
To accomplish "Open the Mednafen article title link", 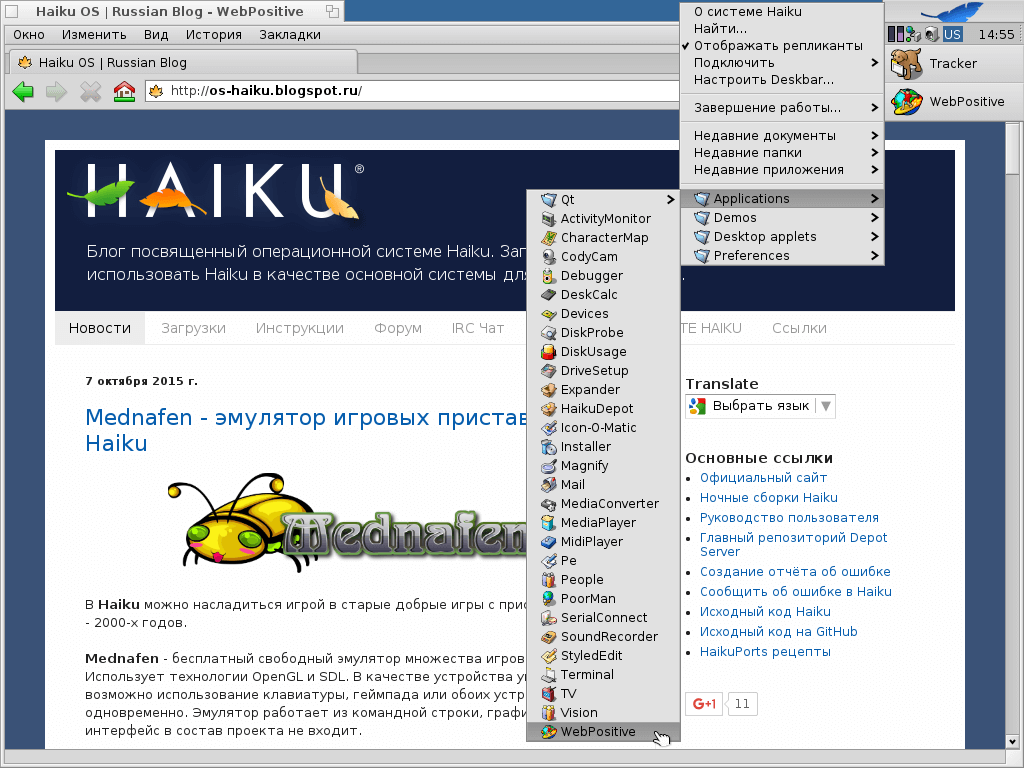I will [306, 430].
